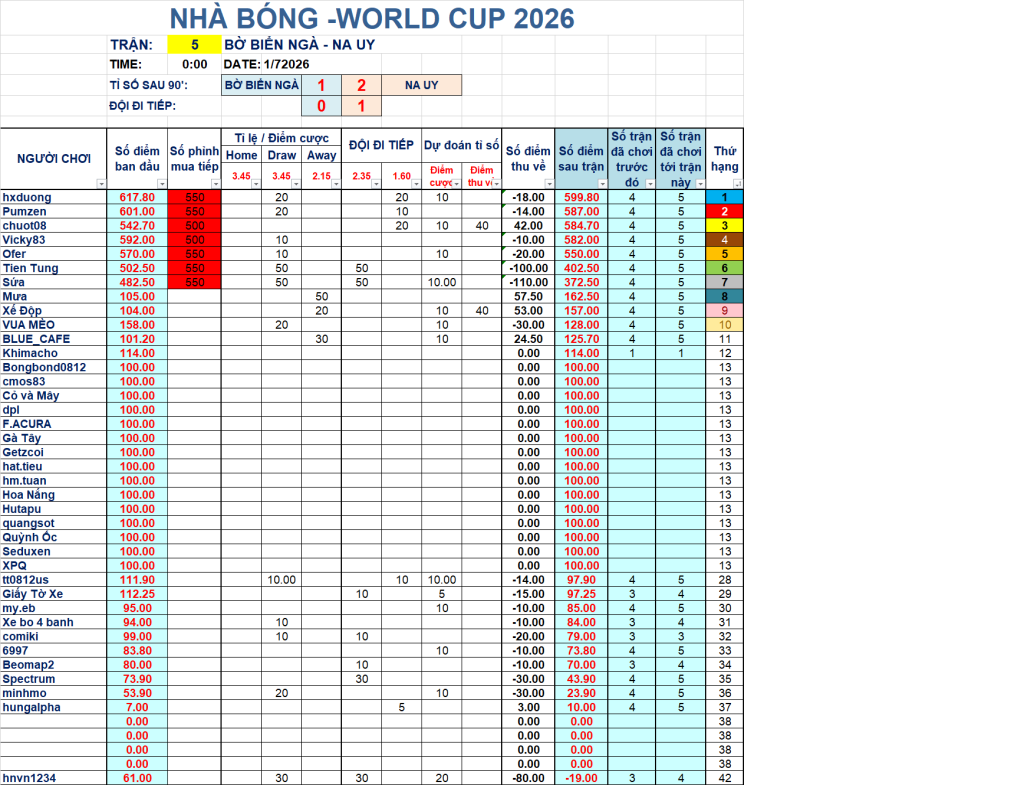
Task: Open the NGƯỜI CHƠI column filter dropdown
Action: [101, 184]
